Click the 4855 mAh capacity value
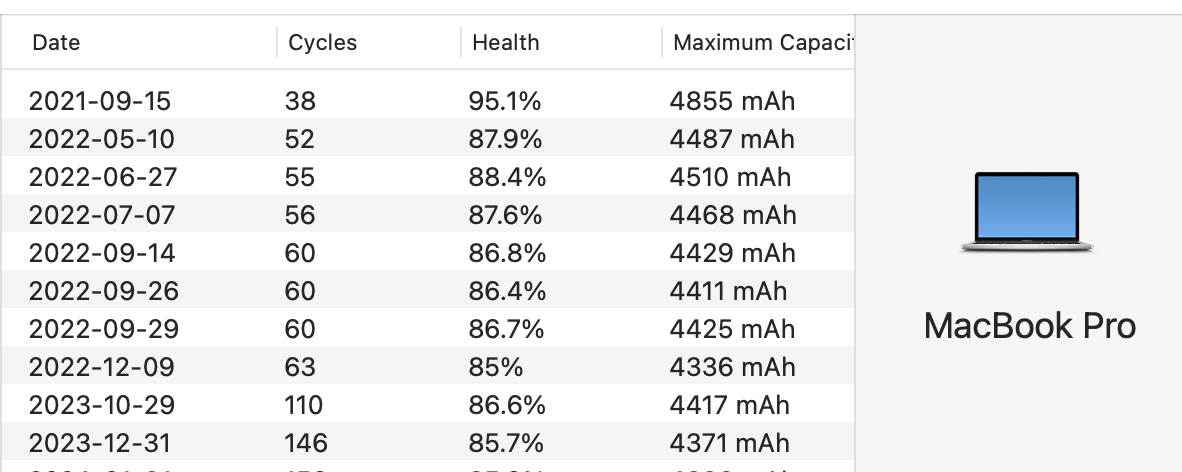 pyautogui.click(x=732, y=100)
